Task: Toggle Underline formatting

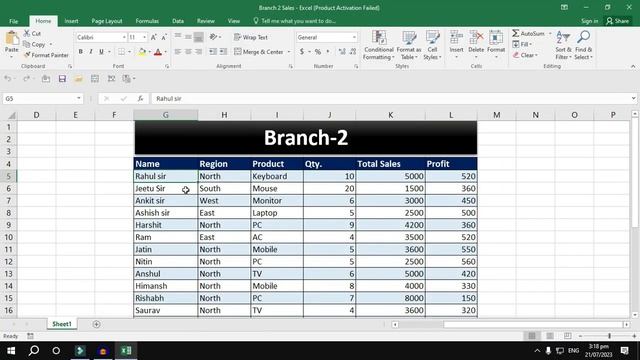Action: pos(101,52)
